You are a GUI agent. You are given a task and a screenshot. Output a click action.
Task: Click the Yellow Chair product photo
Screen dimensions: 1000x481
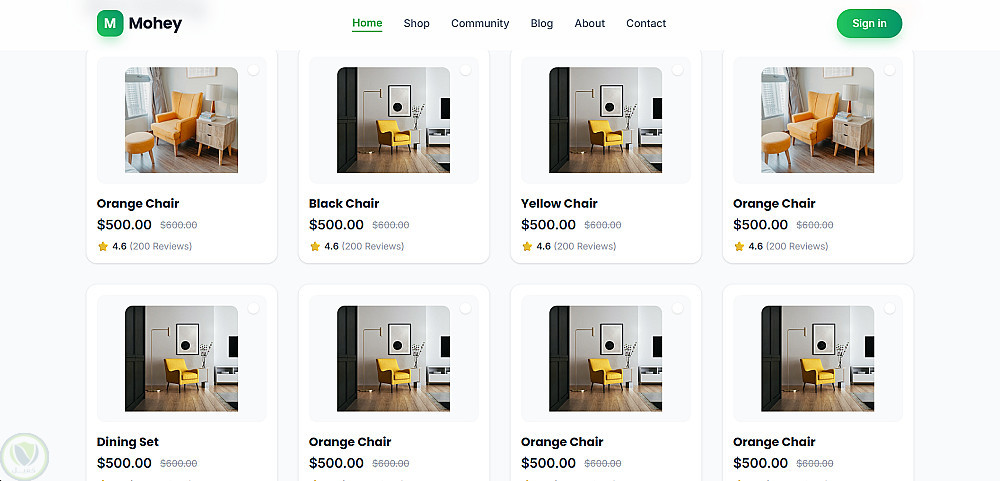tap(605, 120)
